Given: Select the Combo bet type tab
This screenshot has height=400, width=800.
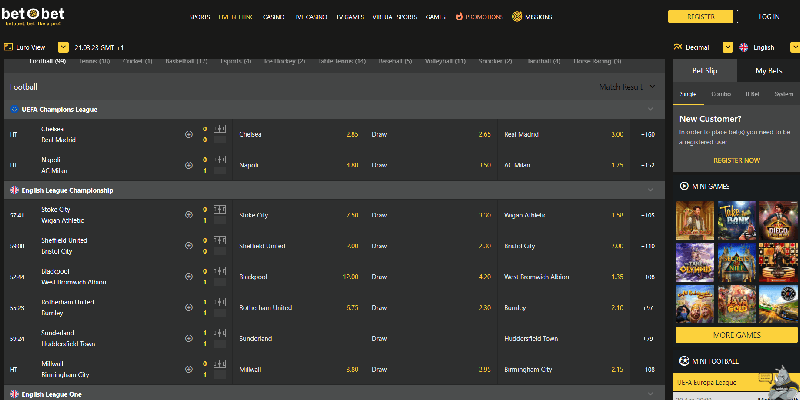Looking at the screenshot, I should pyautogui.click(x=720, y=94).
